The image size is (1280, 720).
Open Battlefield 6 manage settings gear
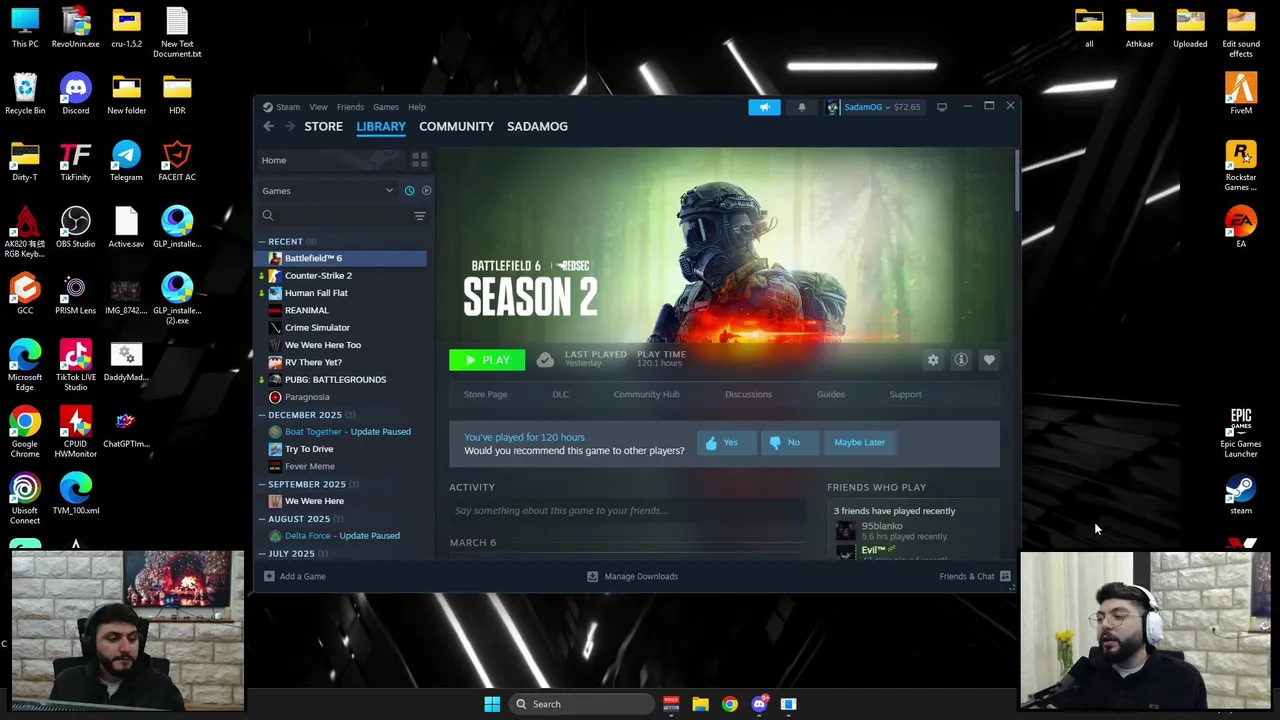coord(933,360)
